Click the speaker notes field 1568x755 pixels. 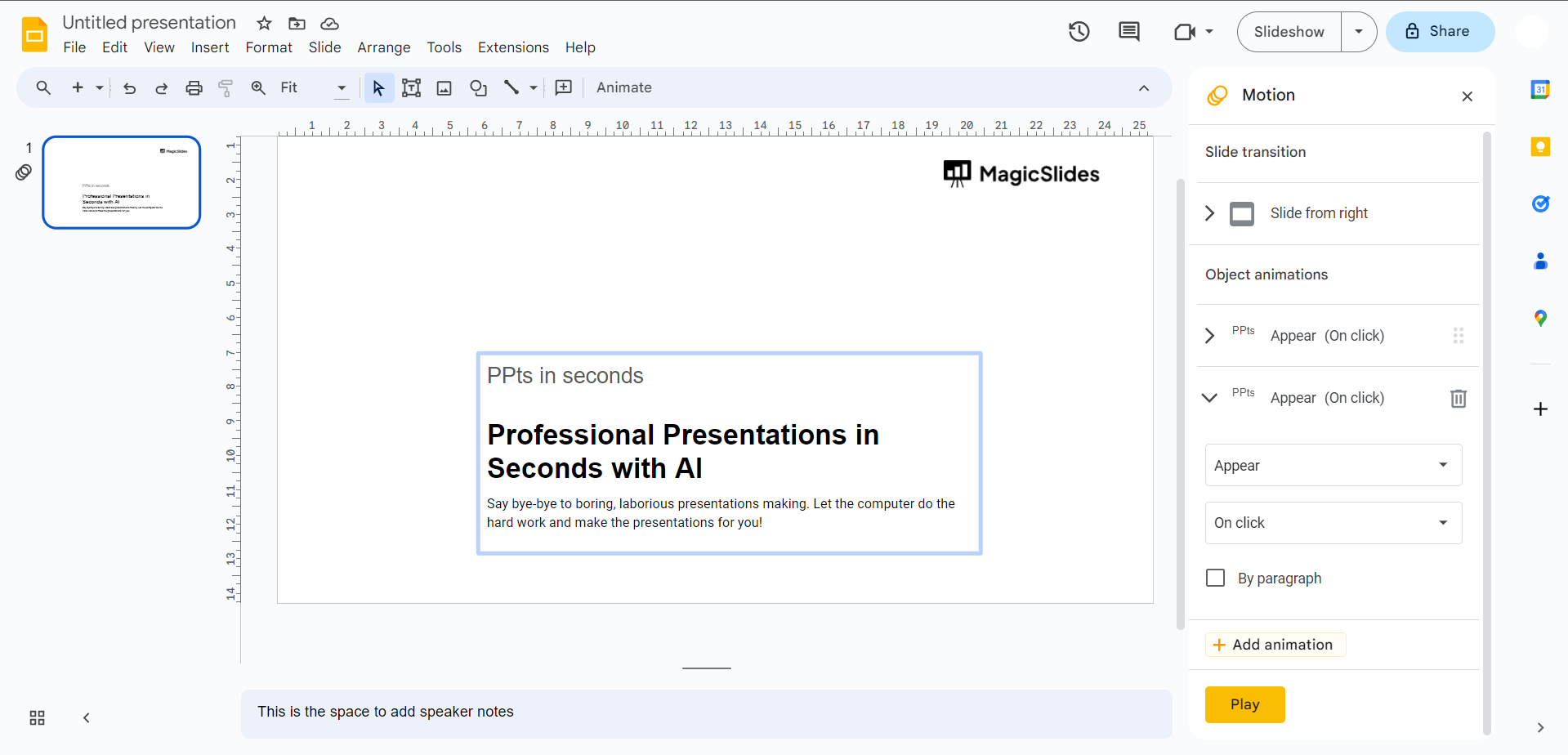coord(706,713)
